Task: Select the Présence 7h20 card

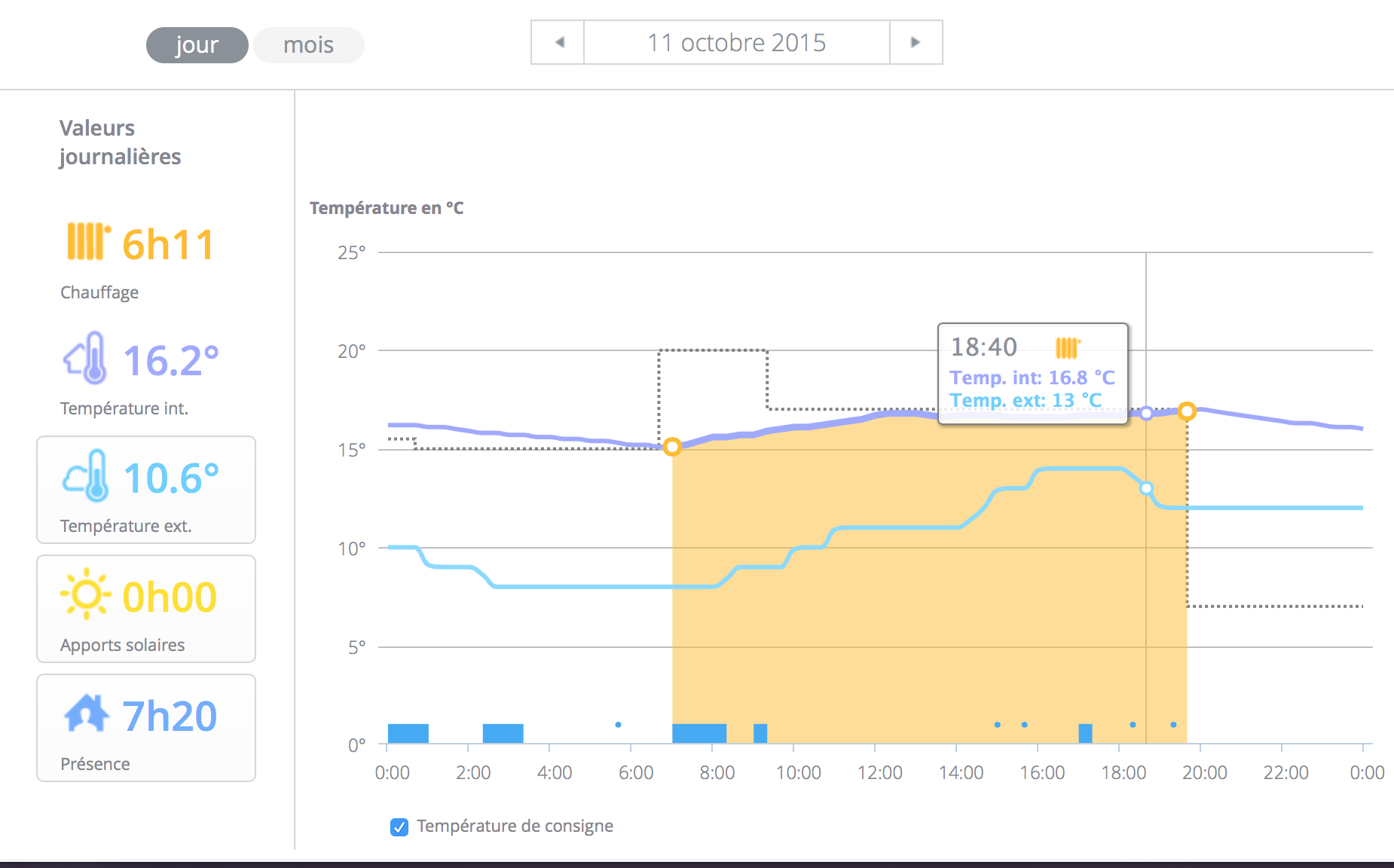Action: tap(146, 728)
